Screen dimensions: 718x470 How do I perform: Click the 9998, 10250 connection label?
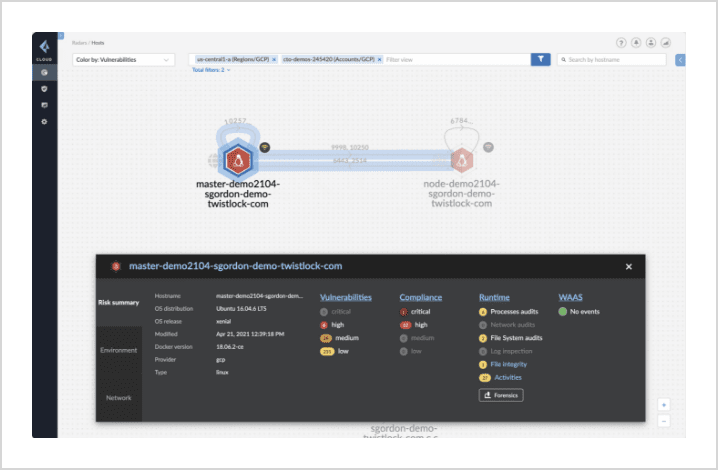pyautogui.click(x=350, y=148)
